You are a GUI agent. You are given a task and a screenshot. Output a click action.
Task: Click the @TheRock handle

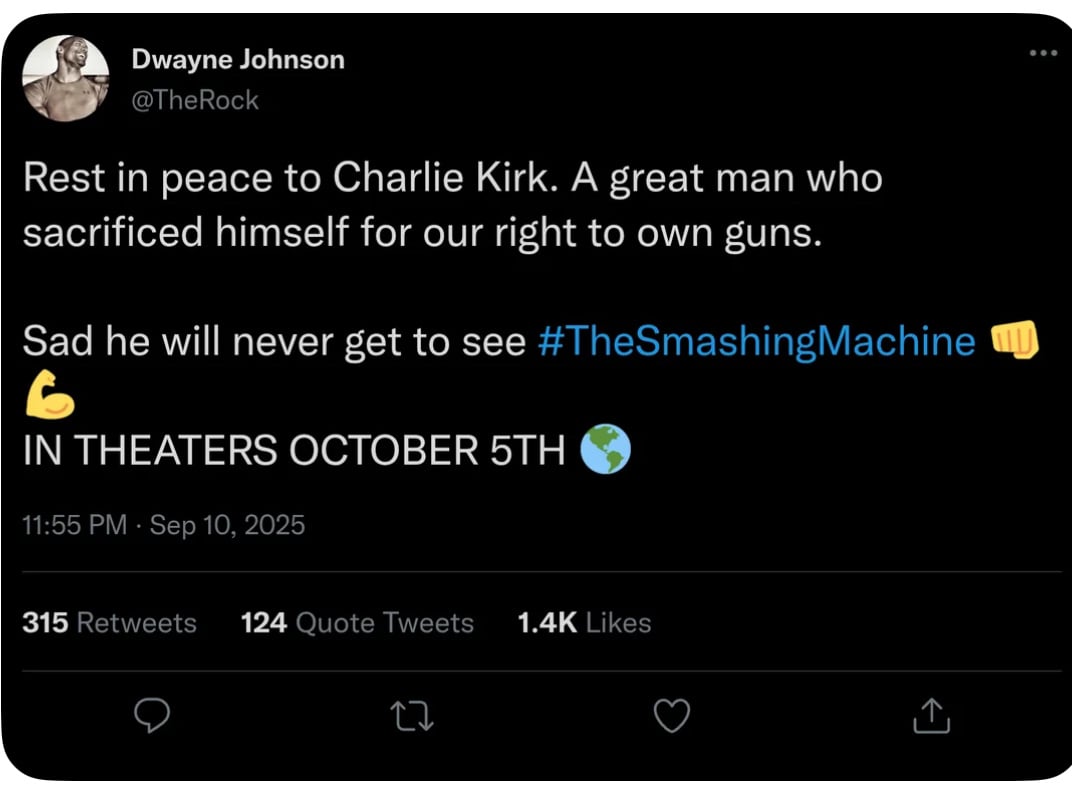(195, 100)
